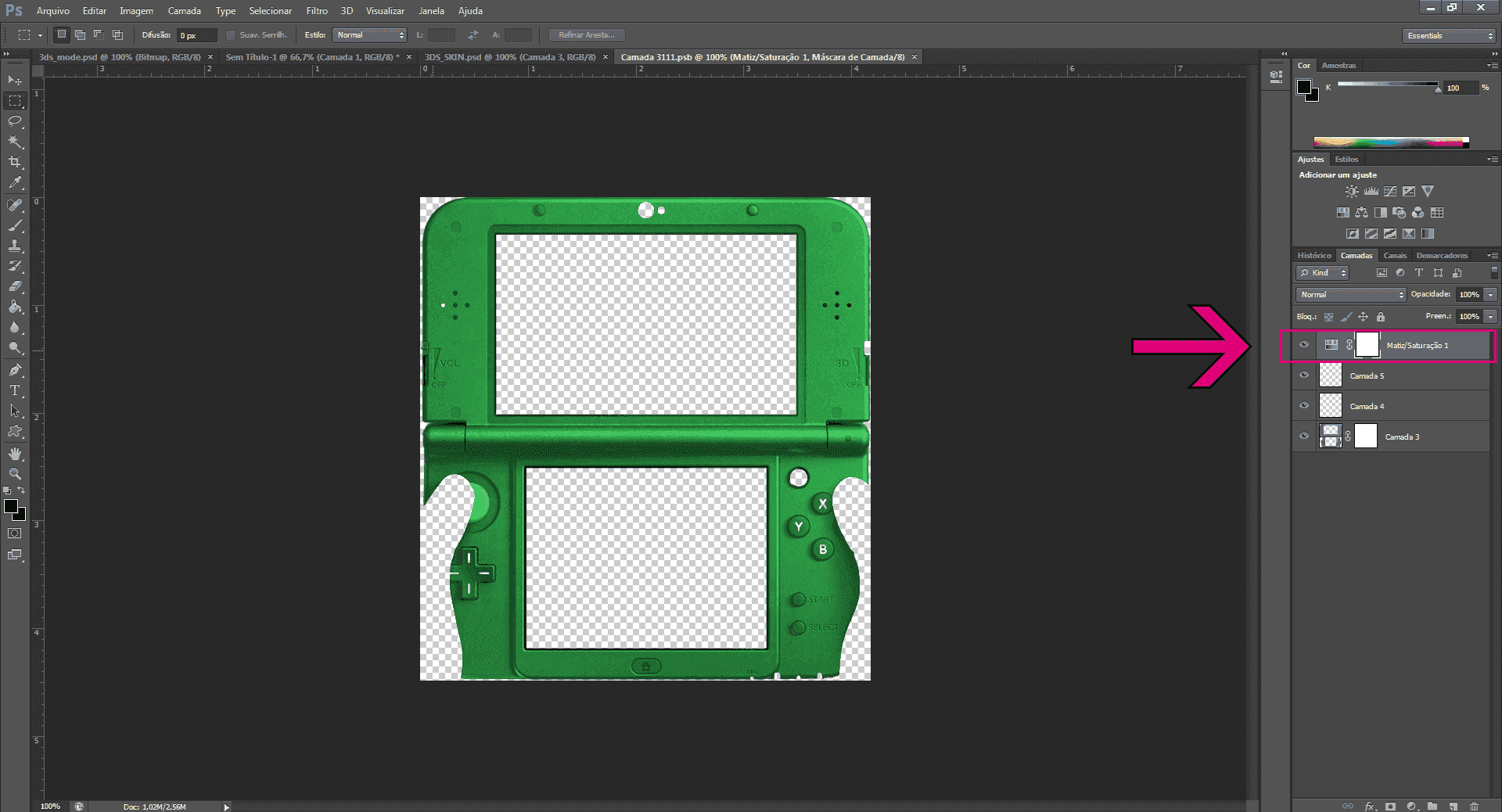This screenshot has height=812, width=1502.
Task: Open the Preen. fill dropdown arrow
Action: point(1491,316)
